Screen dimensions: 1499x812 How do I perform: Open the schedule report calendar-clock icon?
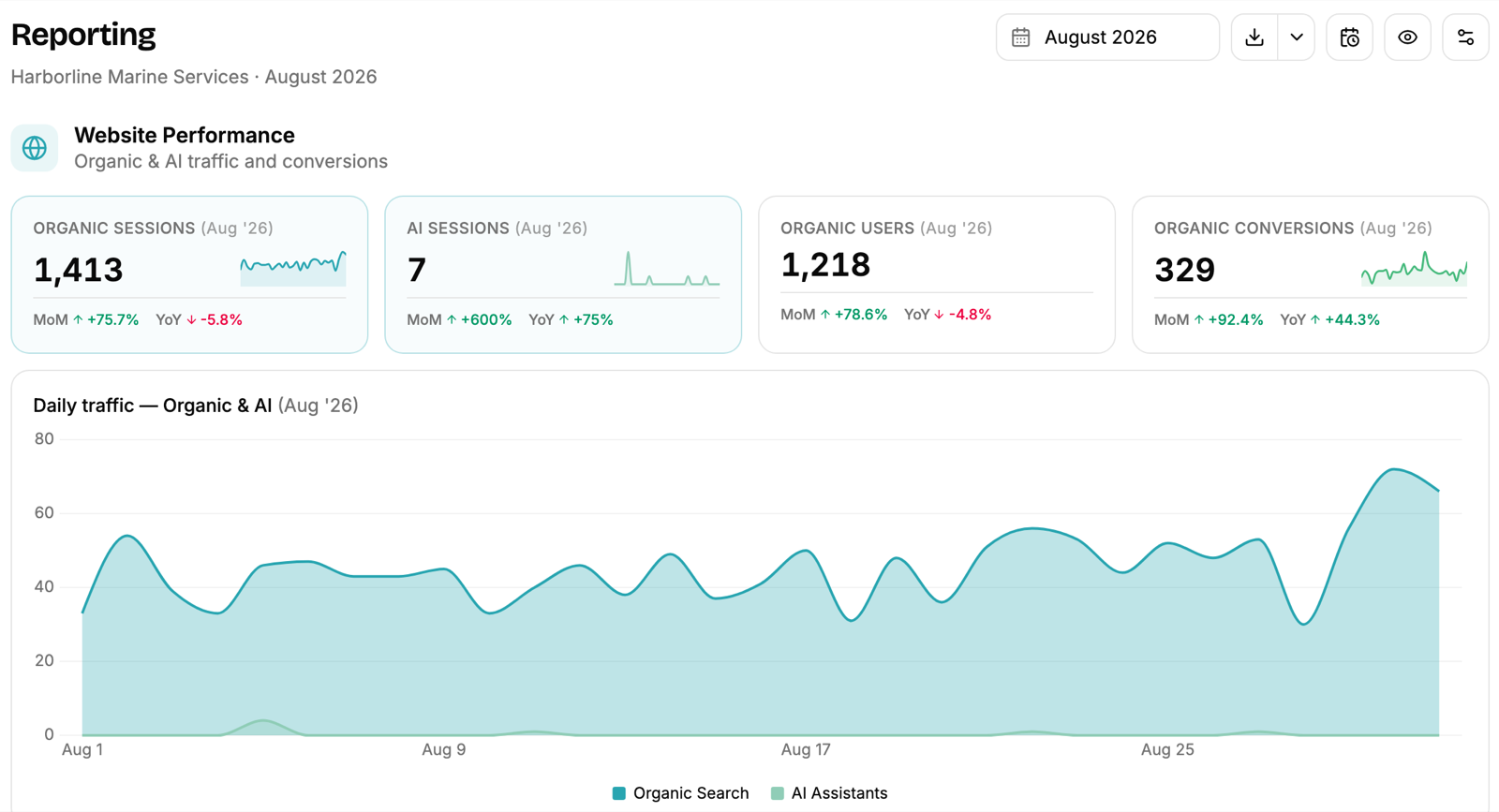click(1349, 37)
